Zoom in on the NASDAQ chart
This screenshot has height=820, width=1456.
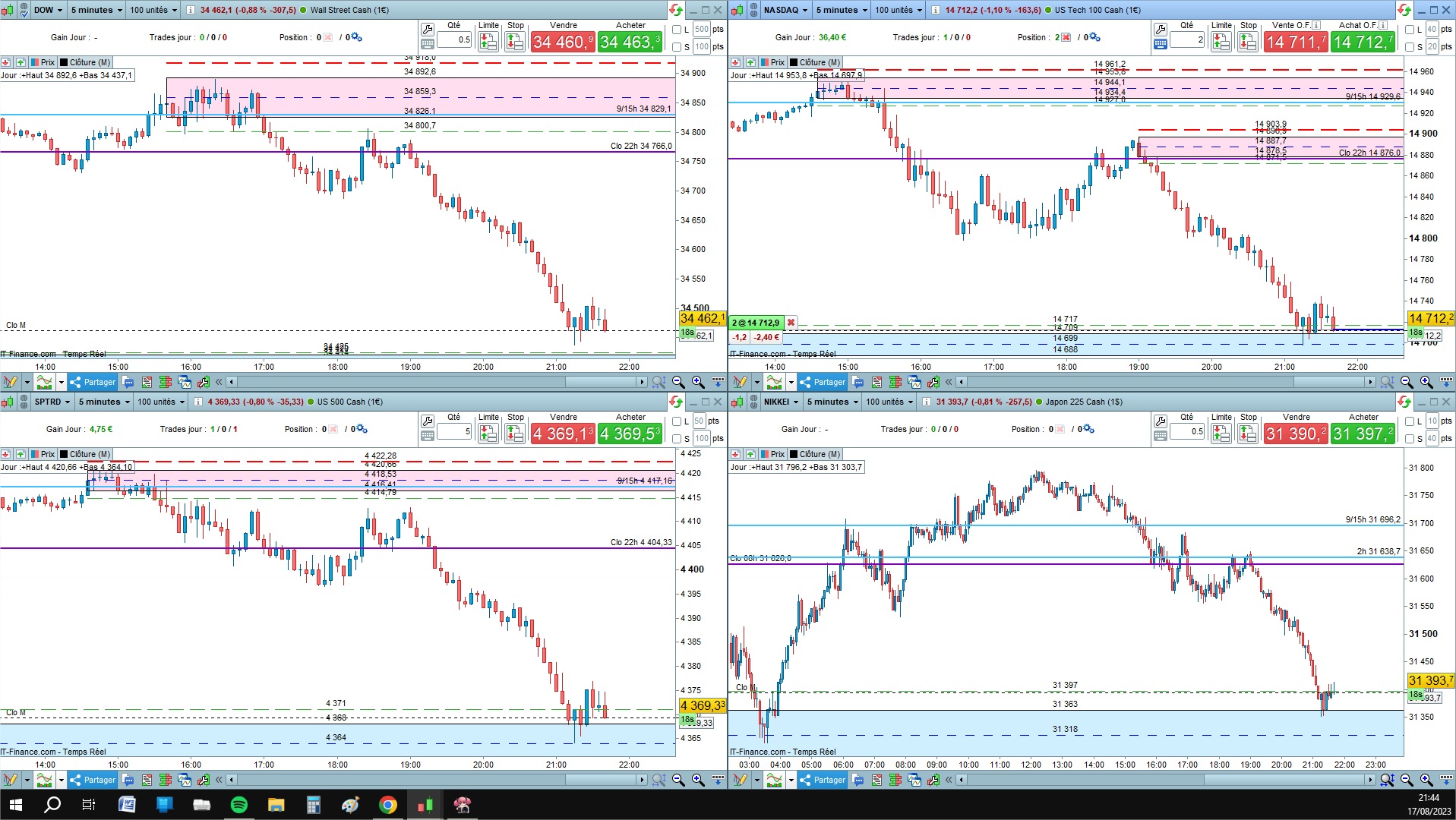click(1426, 382)
